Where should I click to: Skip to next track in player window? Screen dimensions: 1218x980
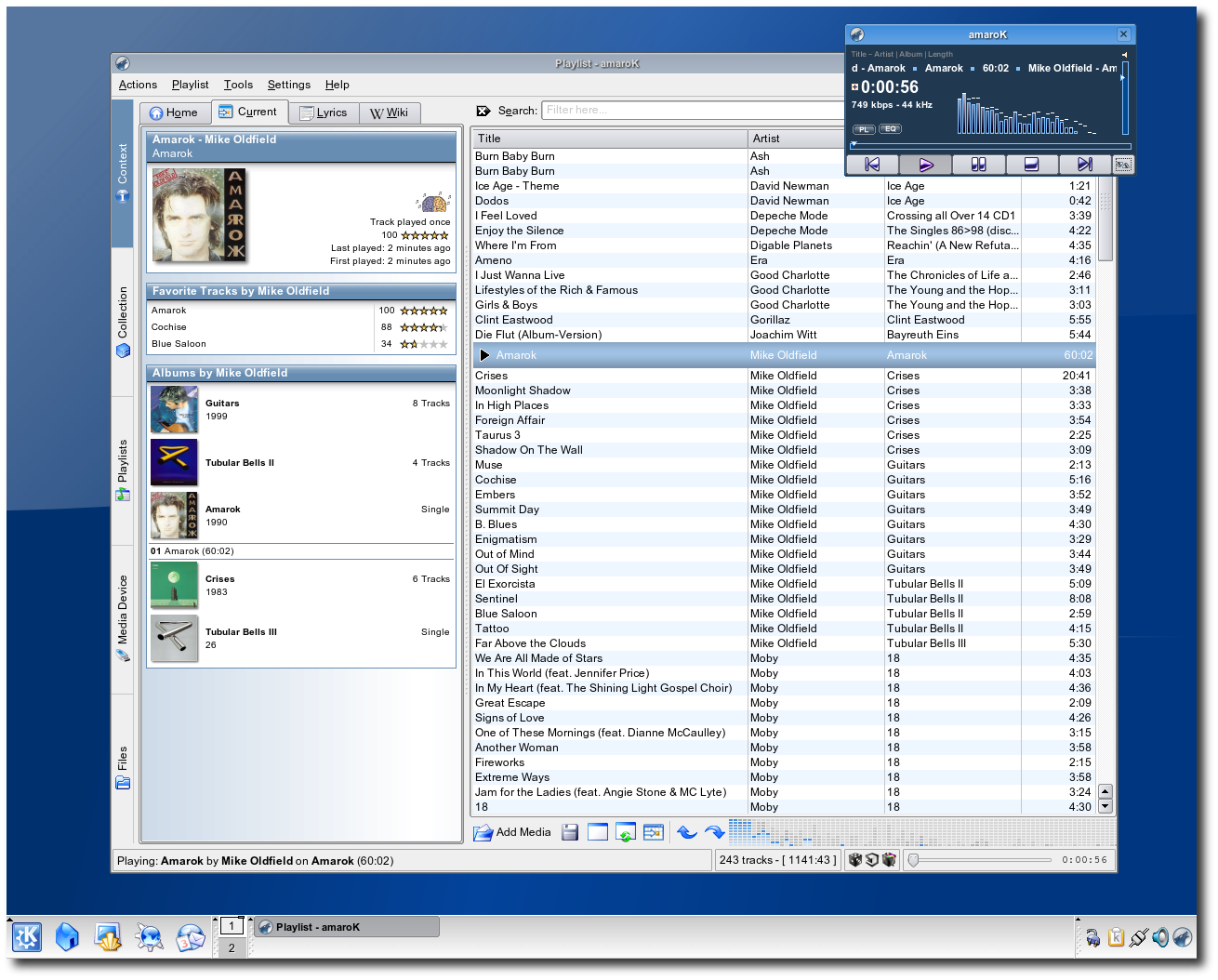point(1084,165)
